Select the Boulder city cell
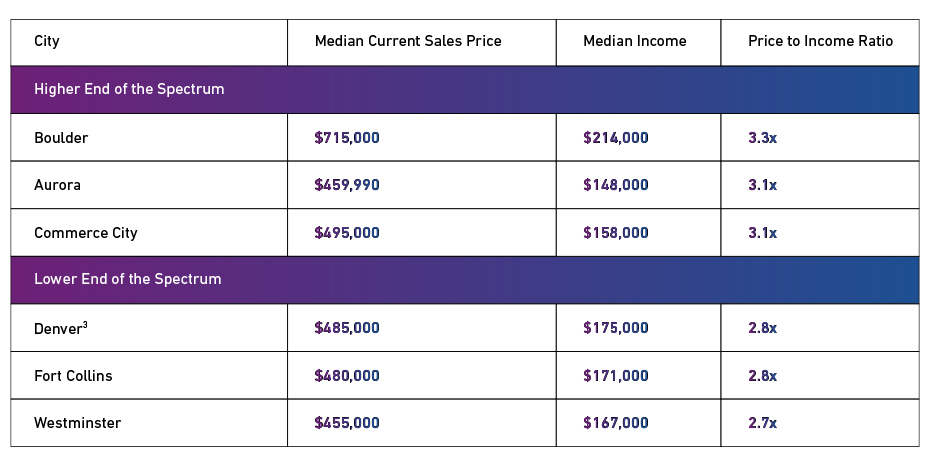The image size is (930, 460). tap(61, 138)
